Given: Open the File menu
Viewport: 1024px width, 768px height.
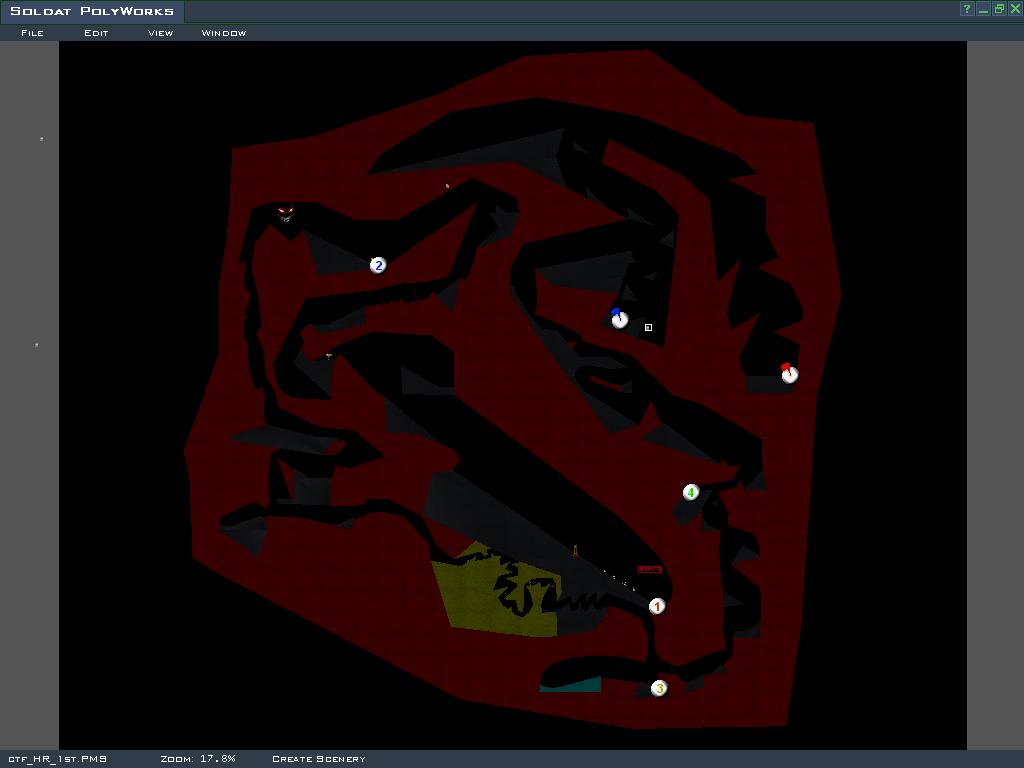Looking at the screenshot, I should tap(32, 33).
